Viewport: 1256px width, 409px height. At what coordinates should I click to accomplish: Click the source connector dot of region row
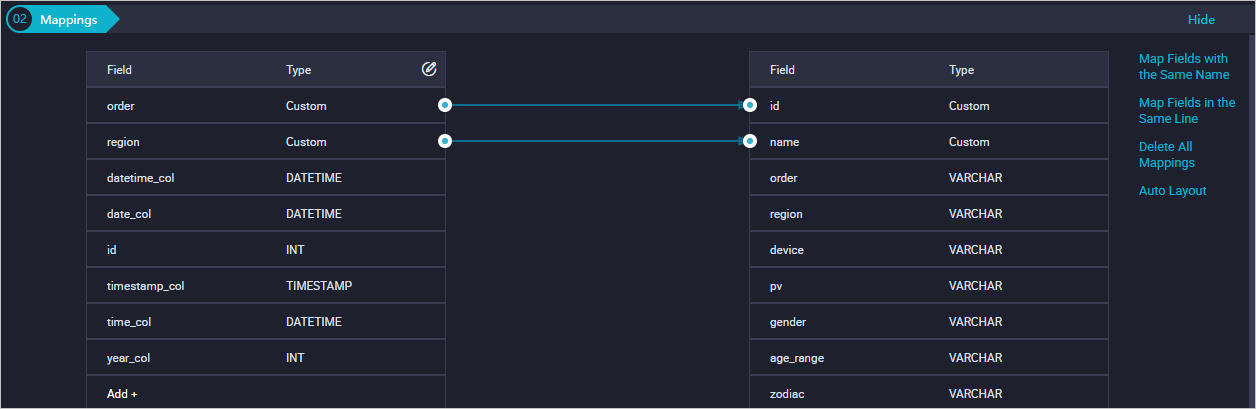(445, 141)
